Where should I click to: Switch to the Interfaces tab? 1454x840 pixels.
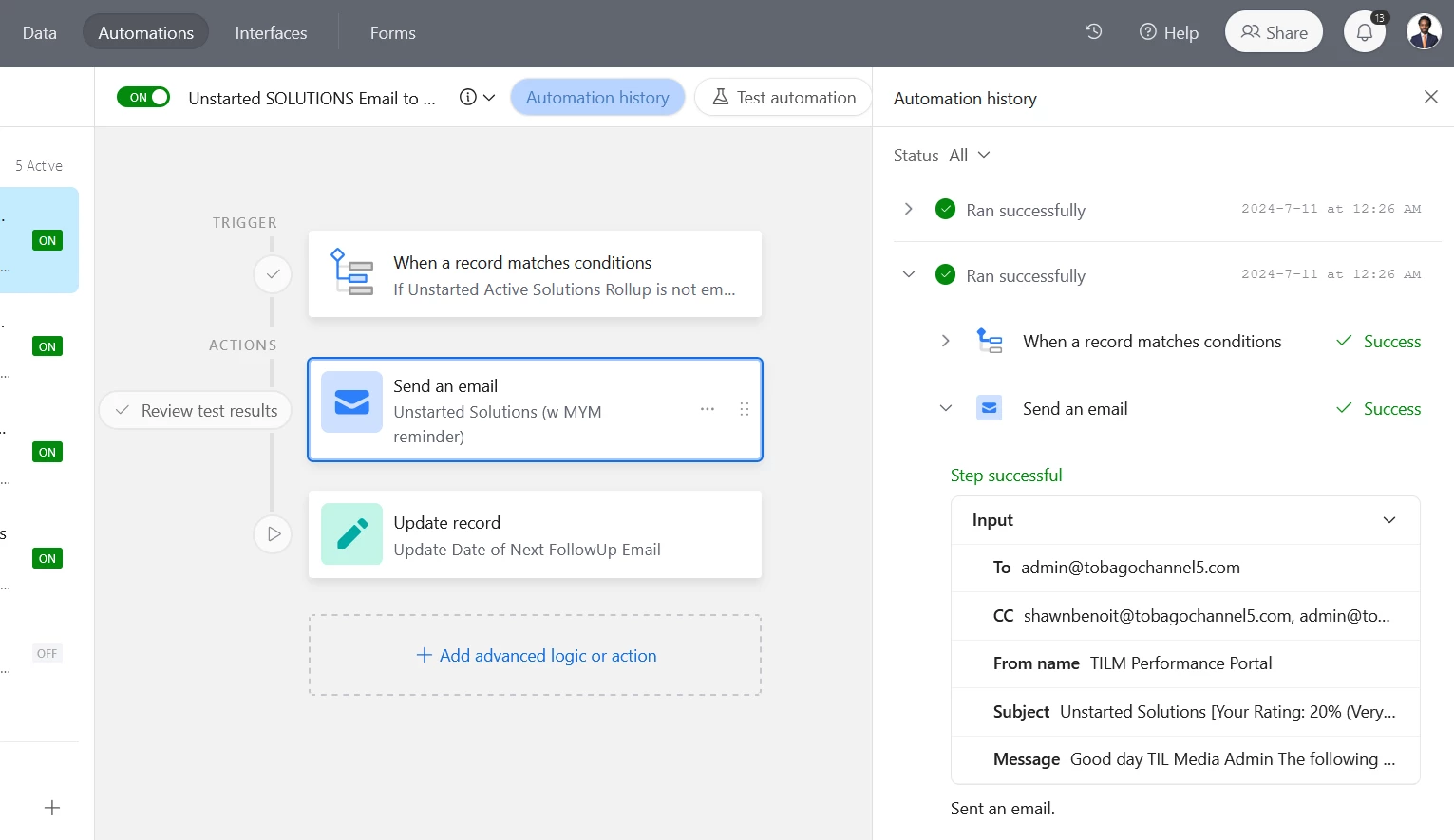click(272, 32)
